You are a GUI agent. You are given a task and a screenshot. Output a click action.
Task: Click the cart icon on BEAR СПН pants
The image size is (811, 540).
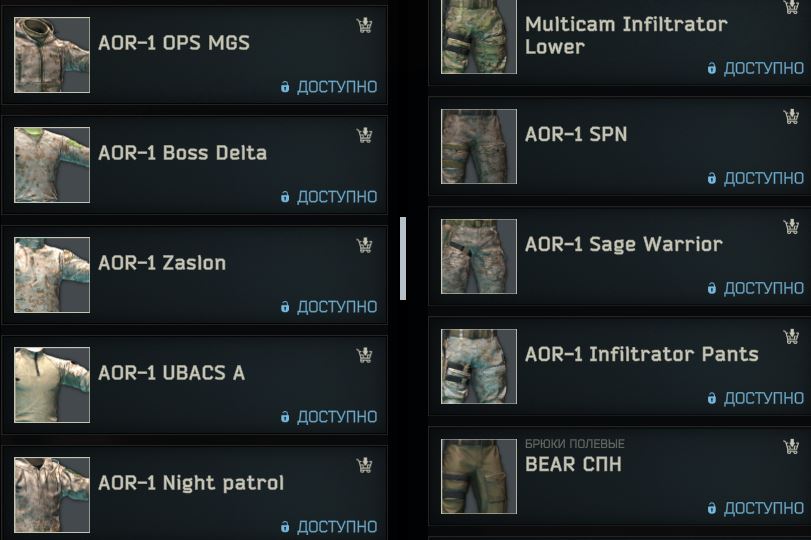pyautogui.click(x=791, y=446)
